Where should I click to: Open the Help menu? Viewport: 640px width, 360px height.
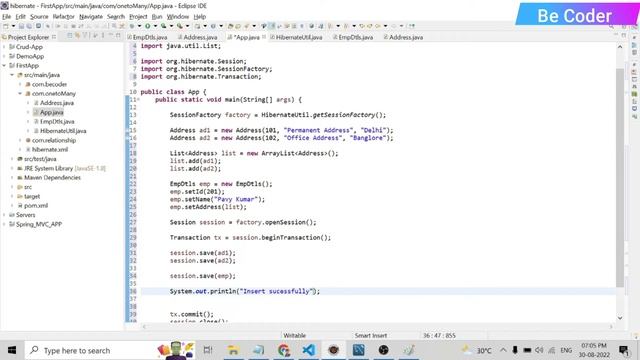coord(200,17)
